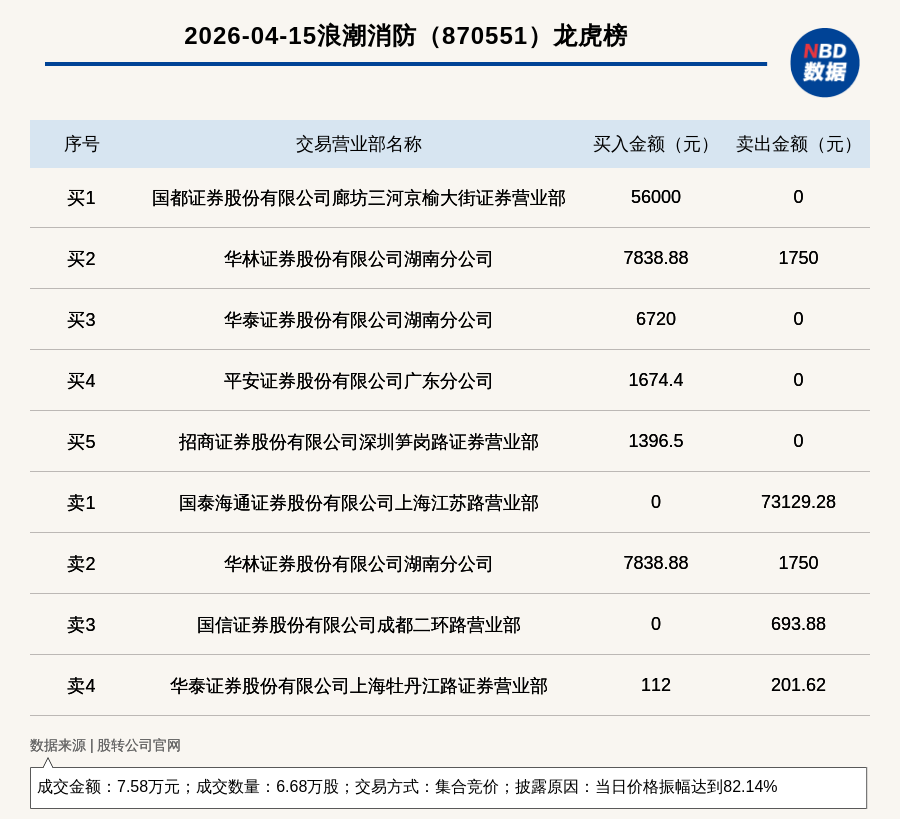Select 国都证券廊坊三河京榆大街证券营业部 in the 买1 row

pos(358,198)
